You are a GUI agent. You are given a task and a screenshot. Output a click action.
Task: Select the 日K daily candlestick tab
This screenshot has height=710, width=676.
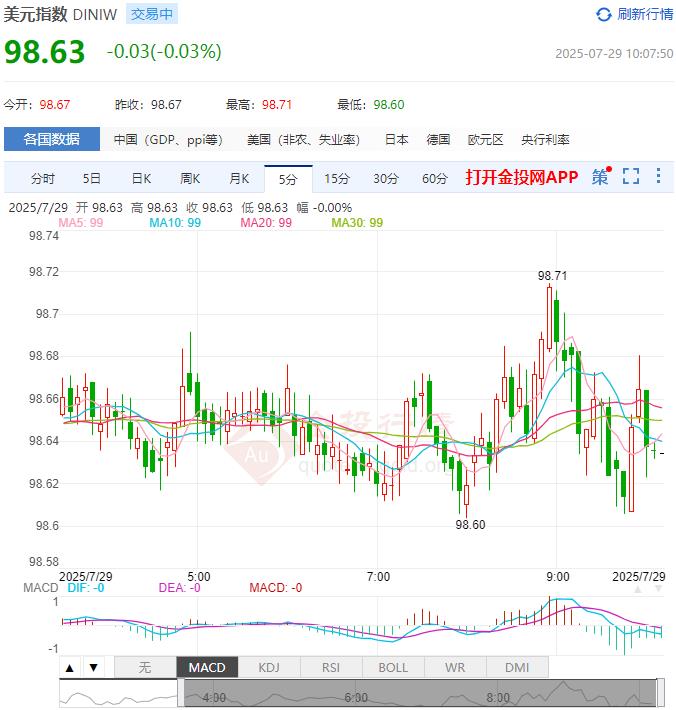141,179
